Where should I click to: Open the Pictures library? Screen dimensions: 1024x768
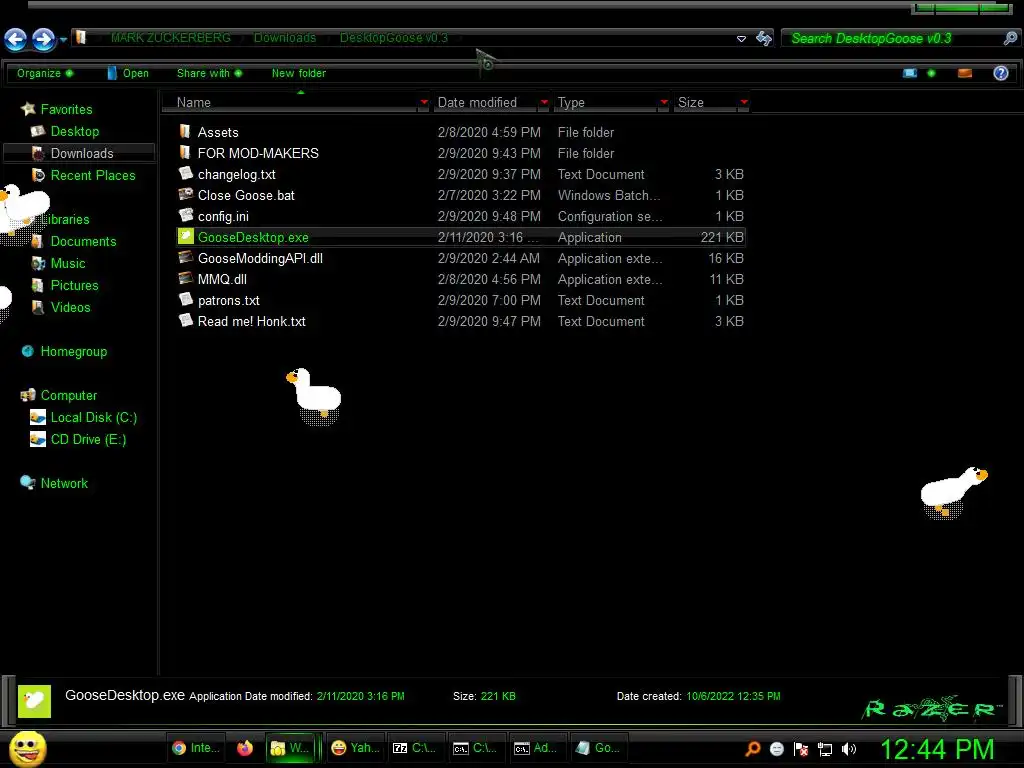coord(65,285)
